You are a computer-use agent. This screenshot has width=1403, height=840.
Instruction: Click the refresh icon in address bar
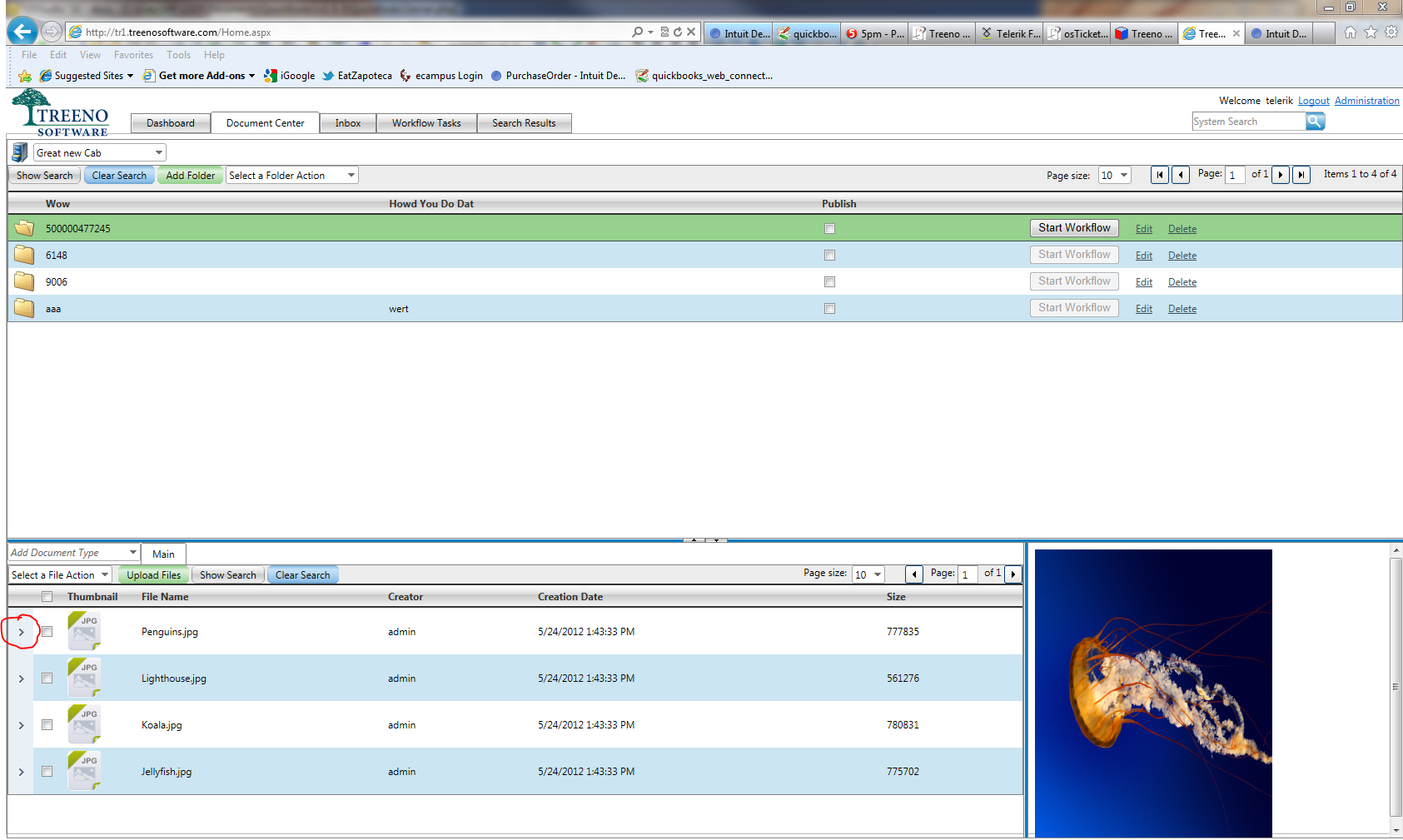click(x=678, y=32)
